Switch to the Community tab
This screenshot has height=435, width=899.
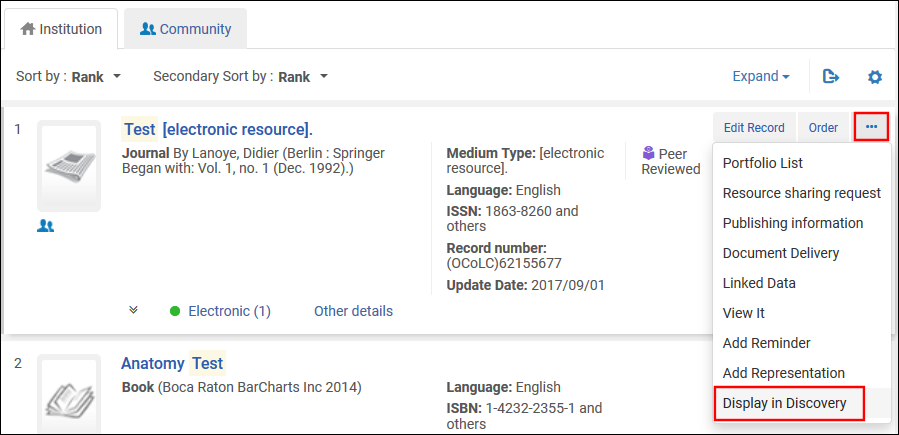pyautogui.click(x=186, y=29)
